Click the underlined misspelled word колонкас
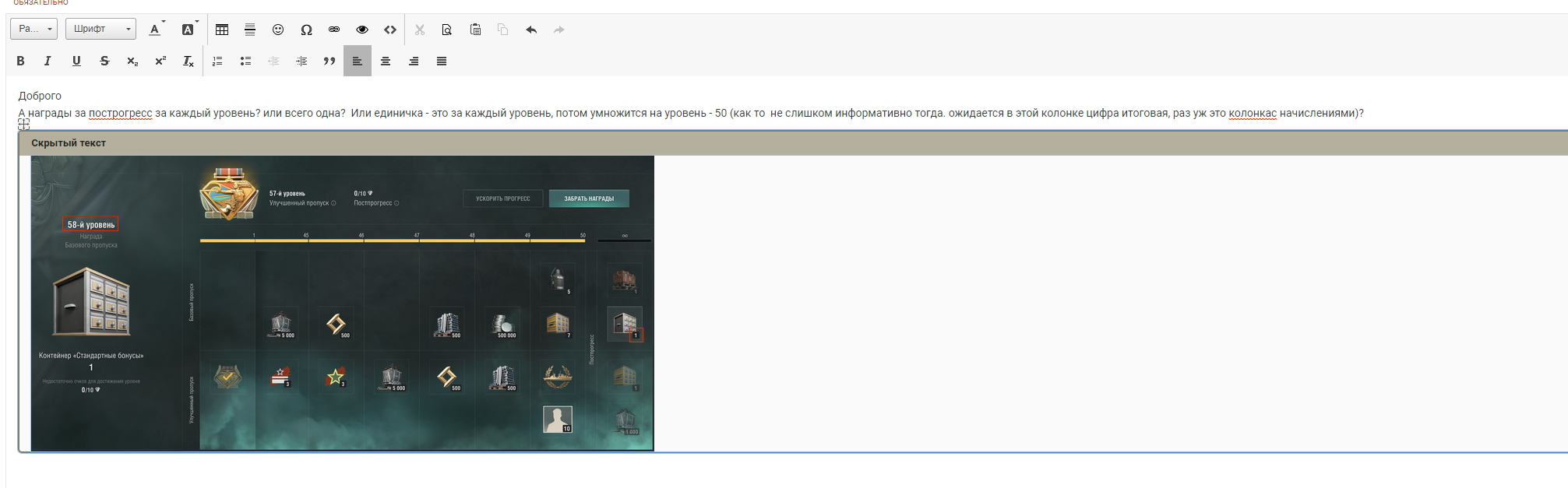Screen dimensions: 1568x488 click(1253, 113)
